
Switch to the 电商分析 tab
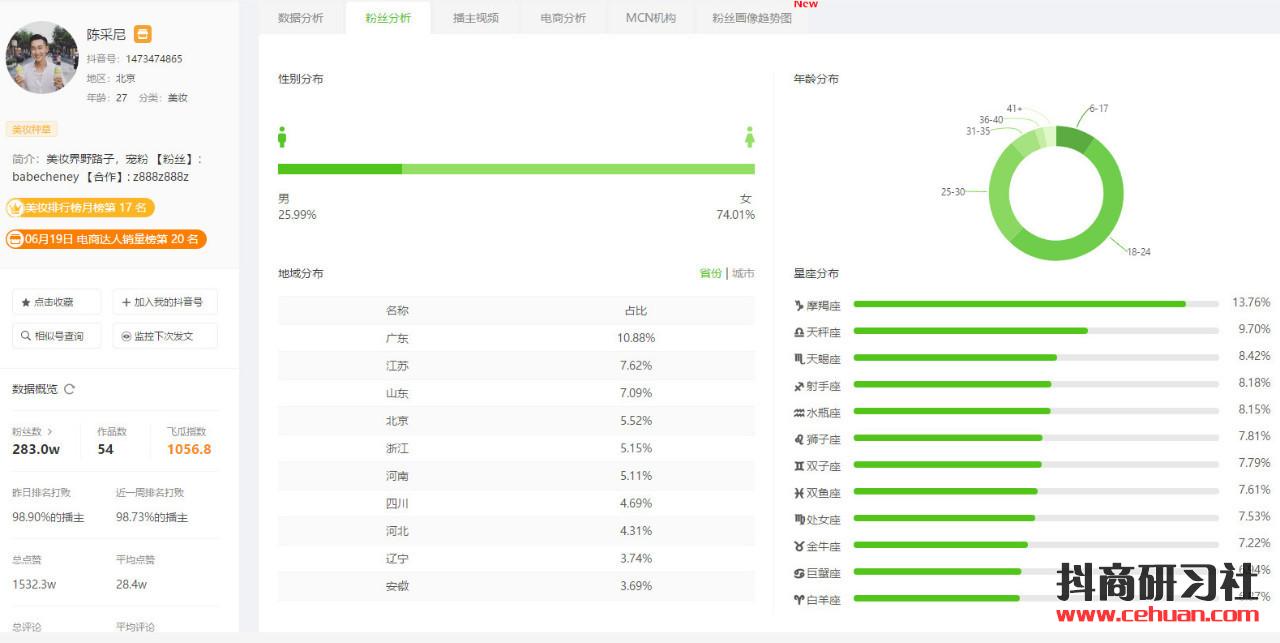tap(563, 18)
